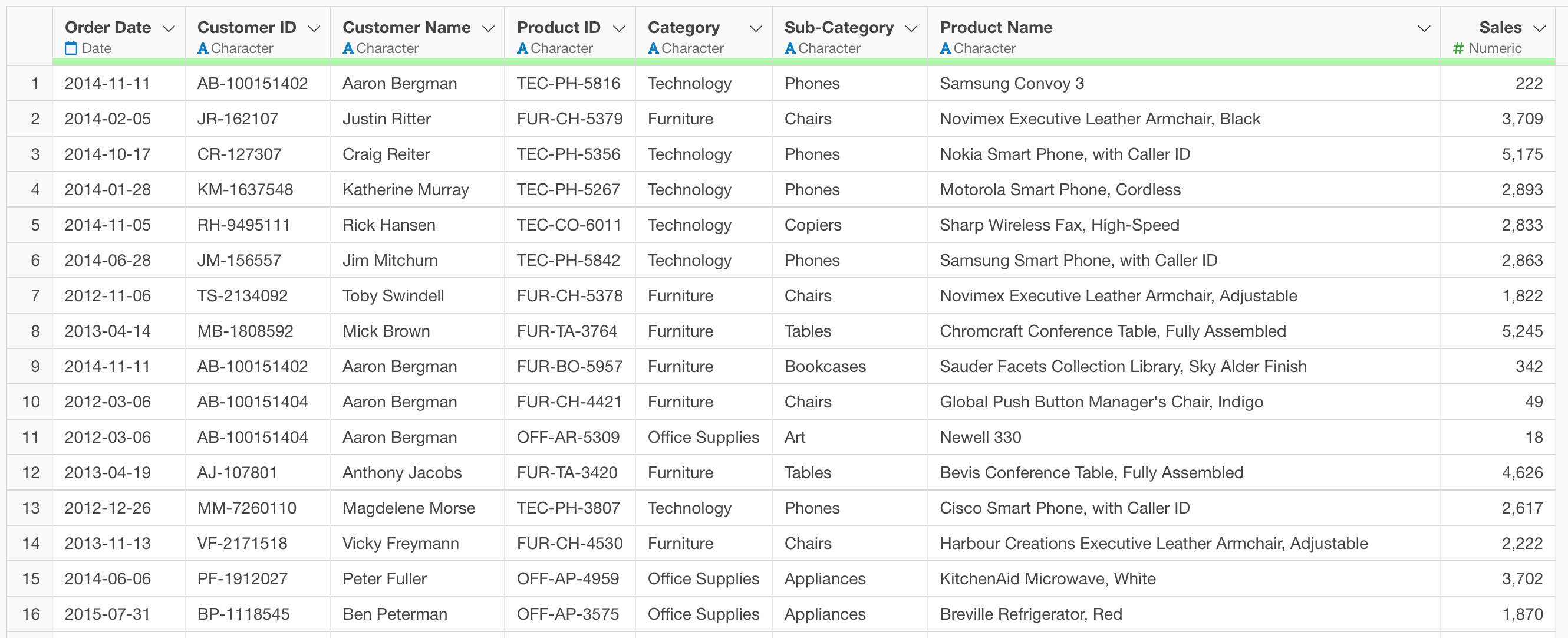The image size is (1568, 638).
Task: Click Character type icon under Product ID
Action: point(522,48)
